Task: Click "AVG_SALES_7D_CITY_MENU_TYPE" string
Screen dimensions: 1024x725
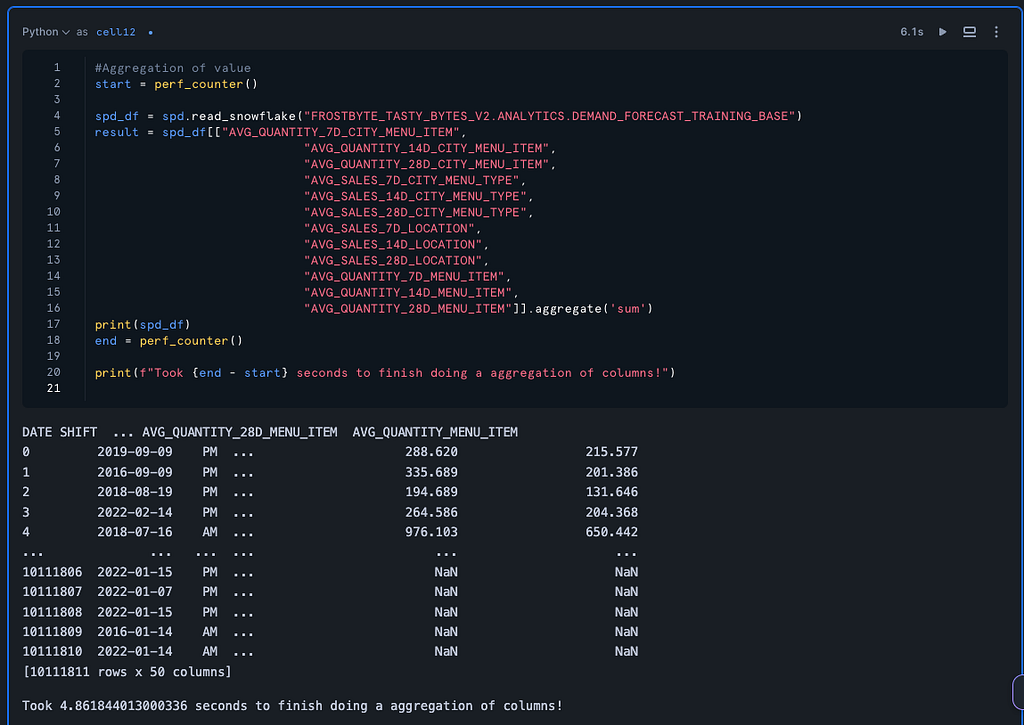Action: (411, 180)
